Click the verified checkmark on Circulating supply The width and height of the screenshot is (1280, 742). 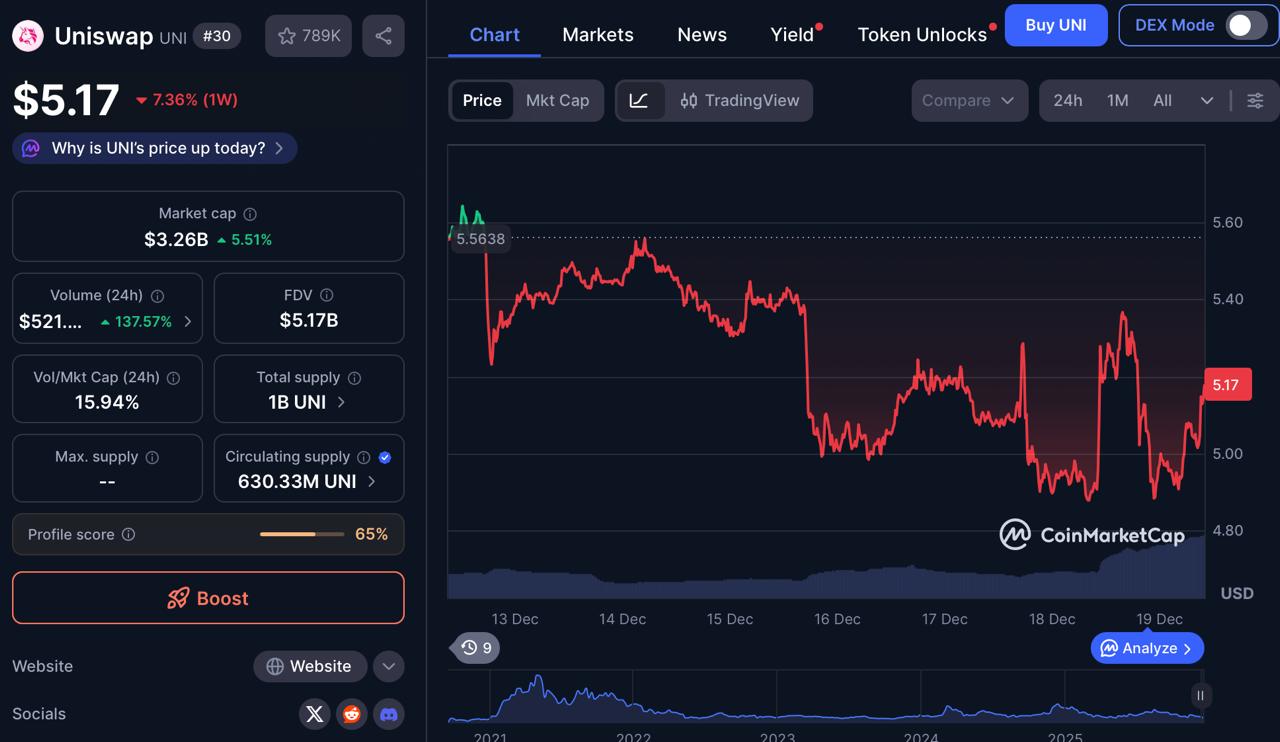click(383, 457)
